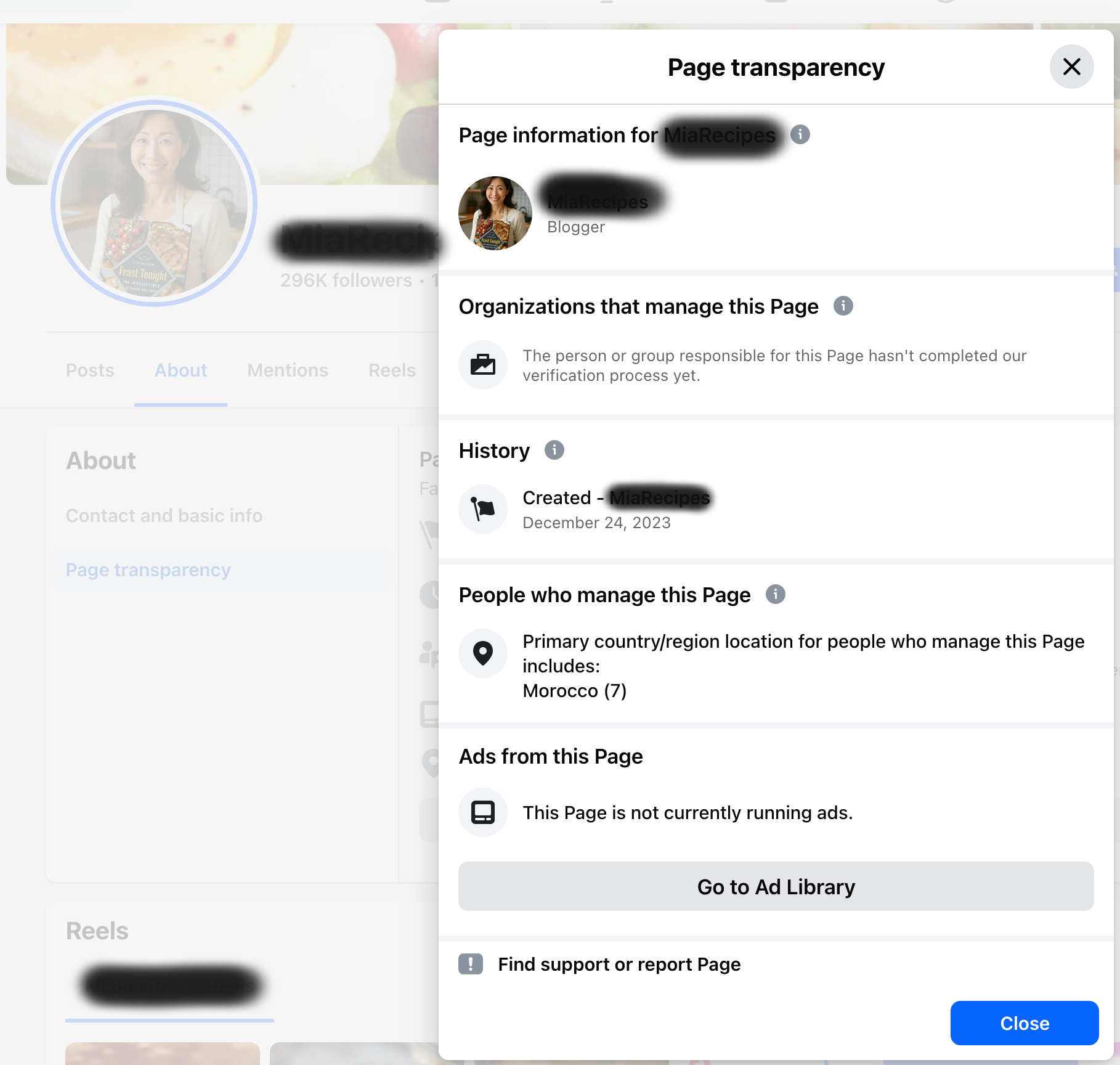This screenshot has width=1120, height=1065.
Task: Click info icon beside Page information heading
Action: coord(800,134)
